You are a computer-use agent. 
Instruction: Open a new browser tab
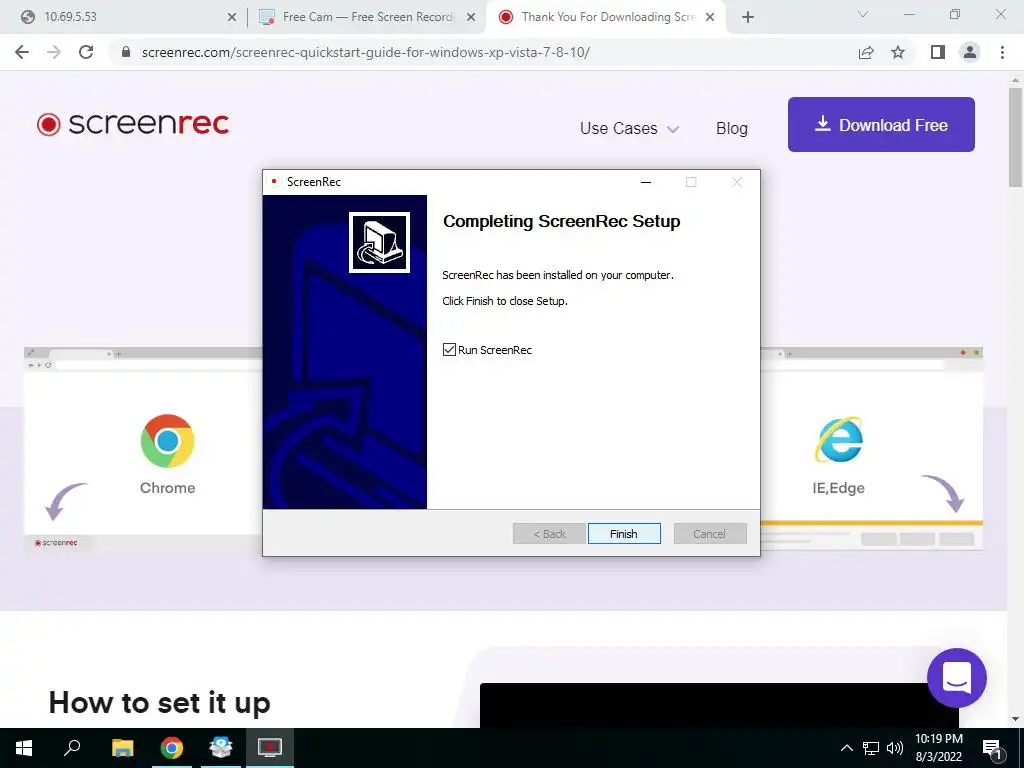[x=748, y=18]
